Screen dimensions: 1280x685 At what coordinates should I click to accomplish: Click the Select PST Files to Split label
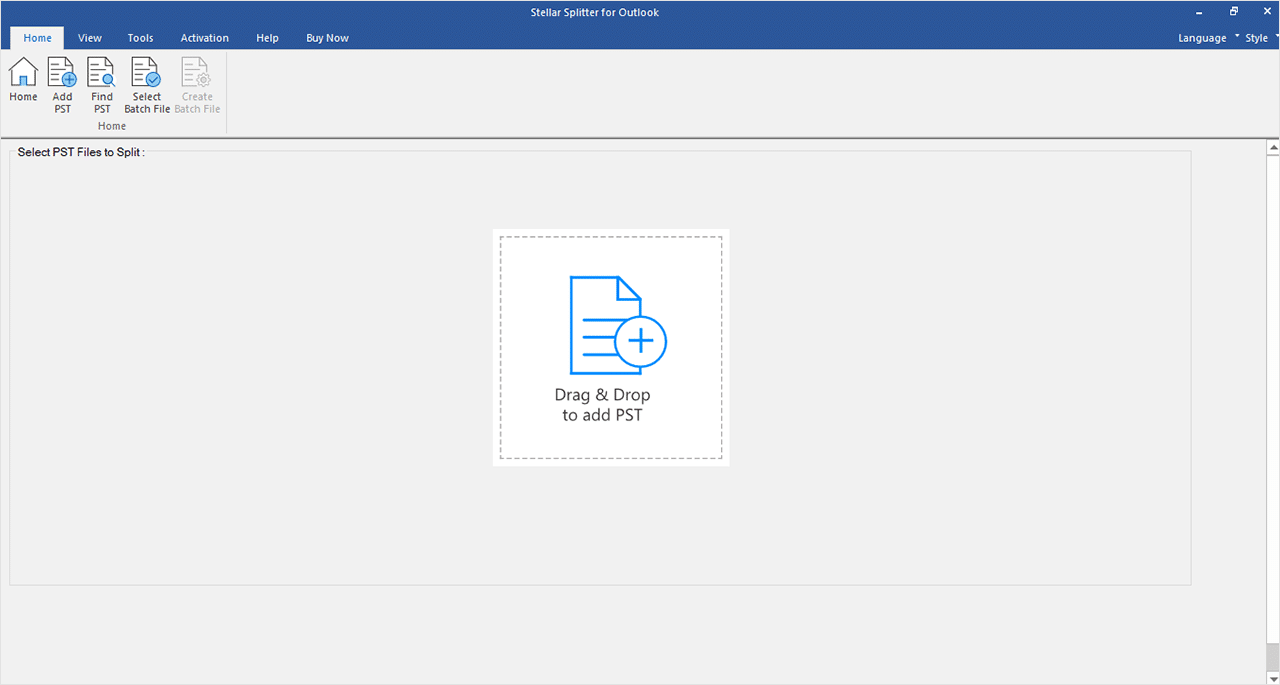[x=80, y=152]
